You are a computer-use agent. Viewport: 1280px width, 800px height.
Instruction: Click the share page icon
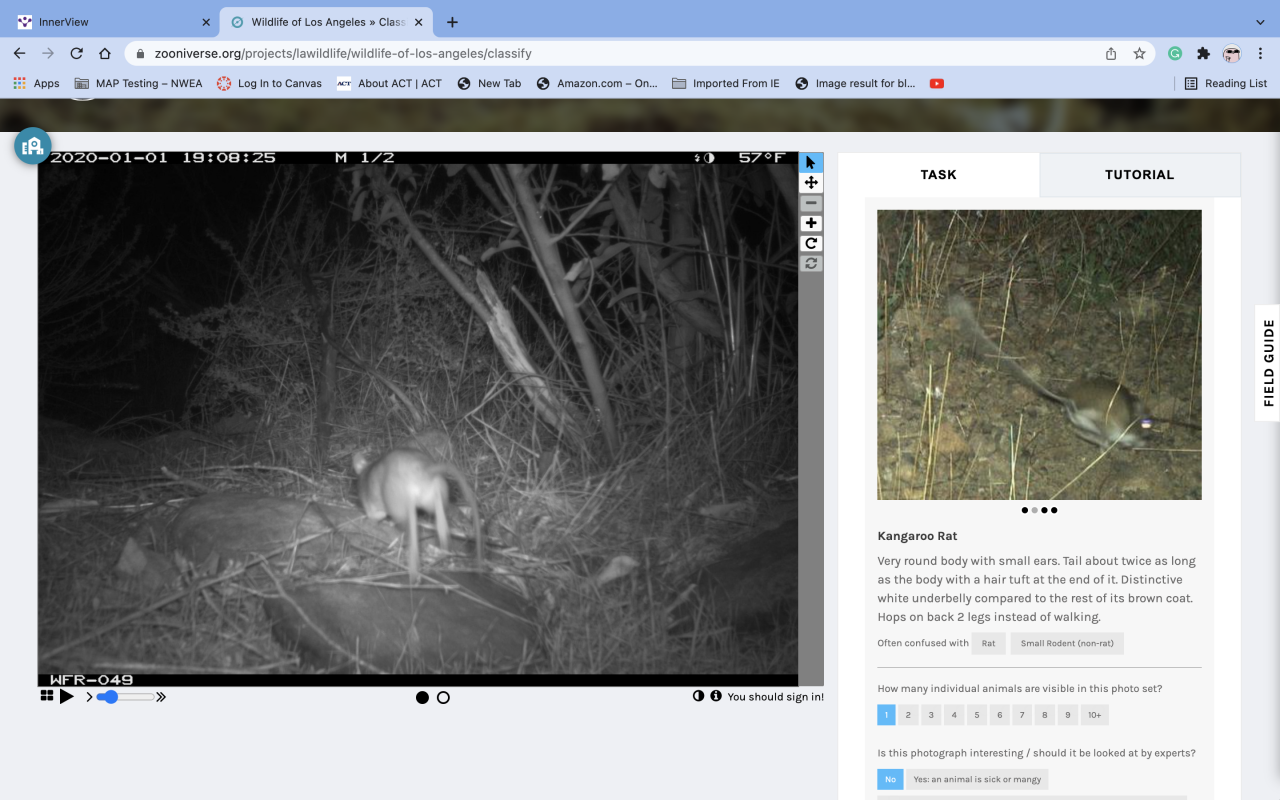1111,53
